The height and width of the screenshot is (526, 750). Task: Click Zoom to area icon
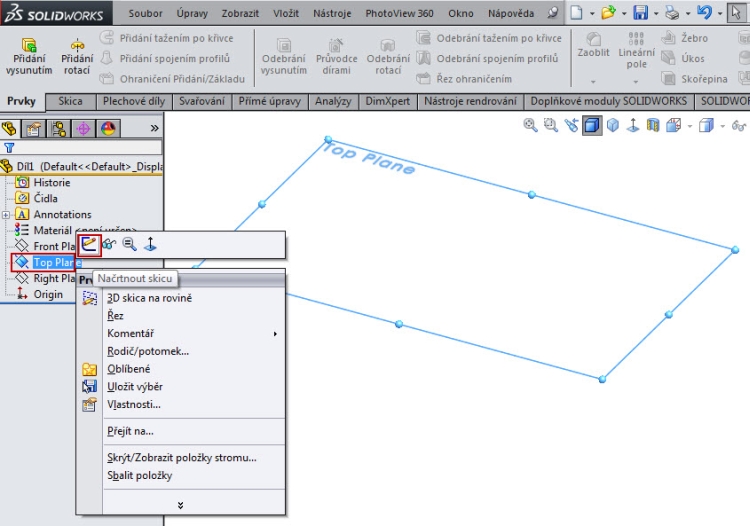551,126
